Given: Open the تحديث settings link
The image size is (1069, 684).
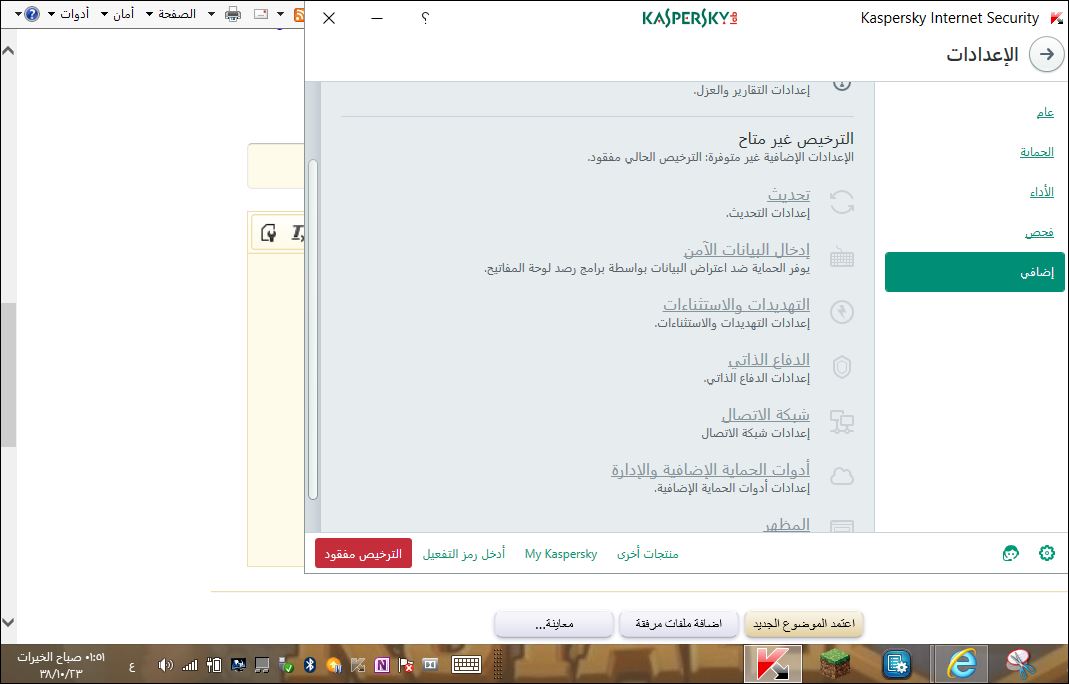Looking at the screenshot, I should pos(789,195).
